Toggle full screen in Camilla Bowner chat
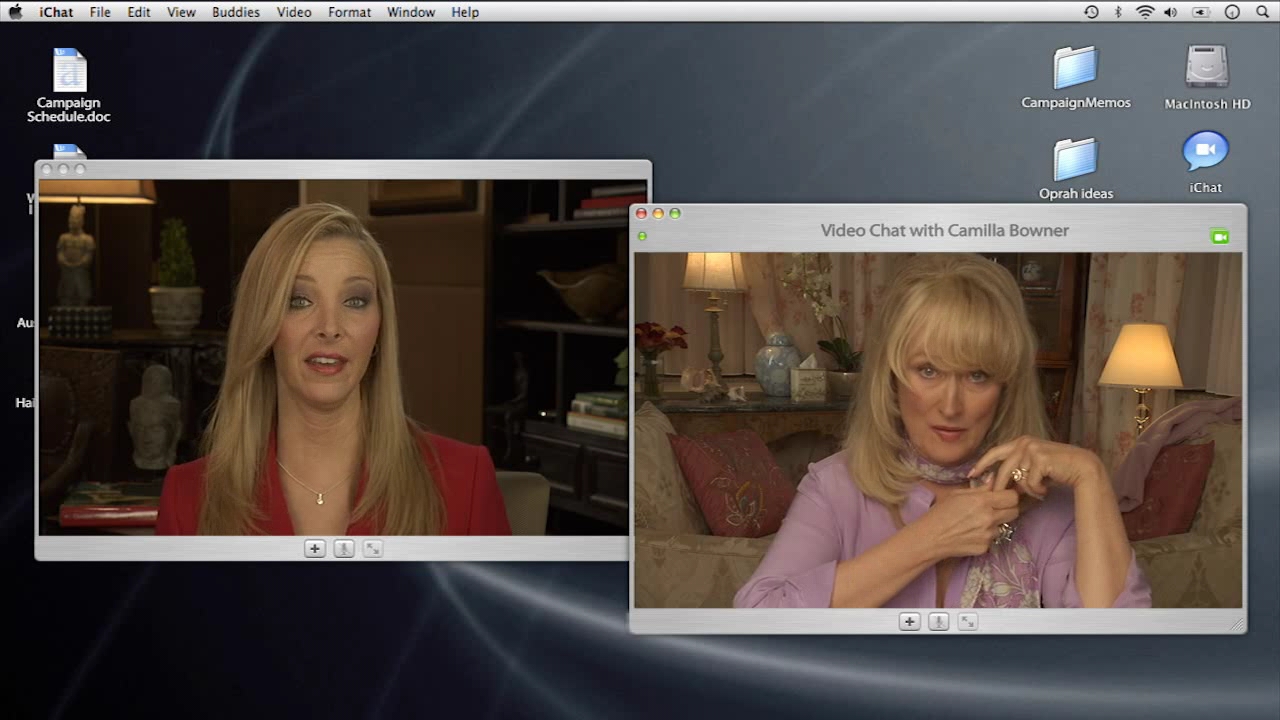1280x720 pixels. pyautogui.click(x=967, y=621)
